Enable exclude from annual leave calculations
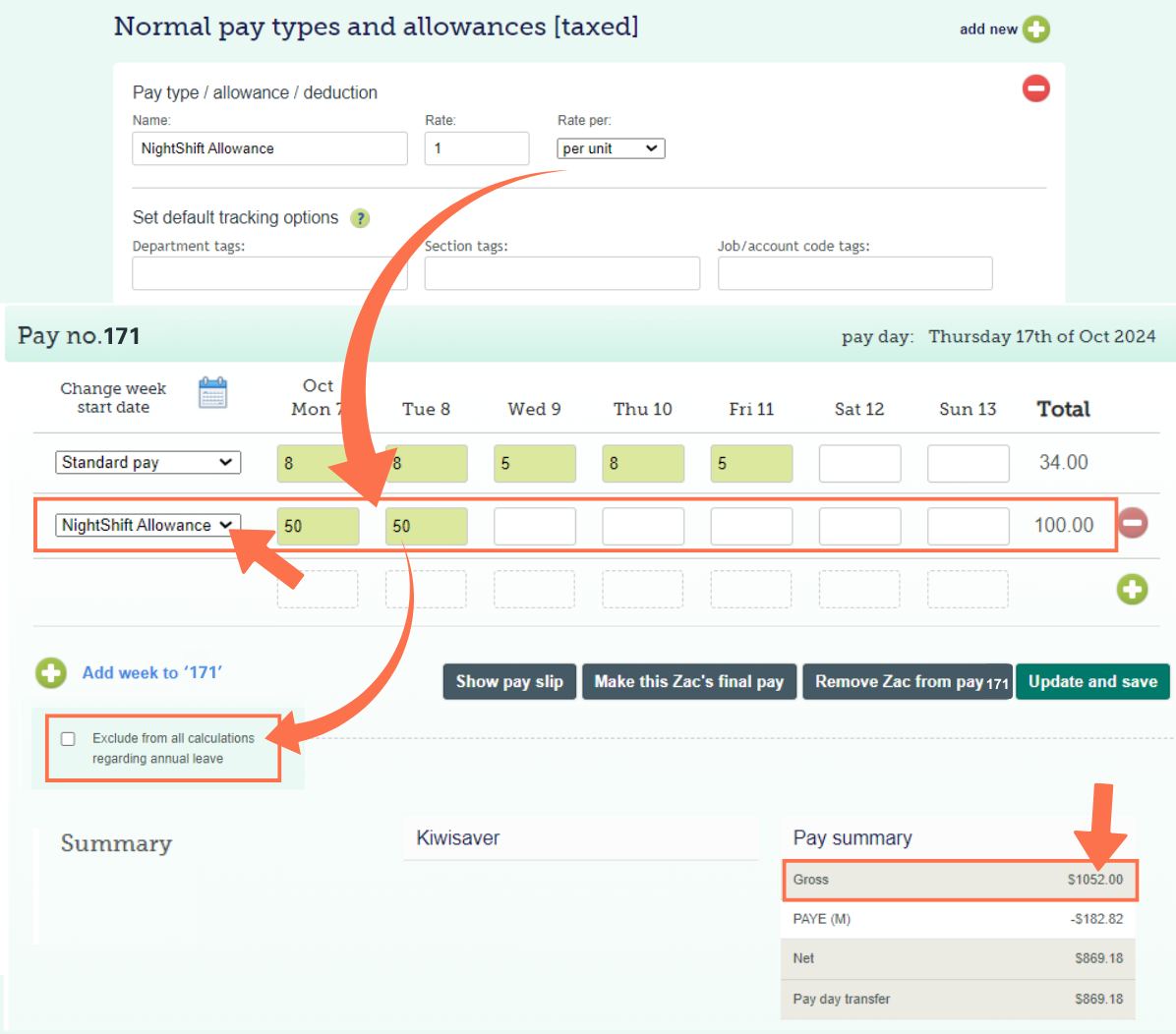1176x1034 pixels. [68, 738]
